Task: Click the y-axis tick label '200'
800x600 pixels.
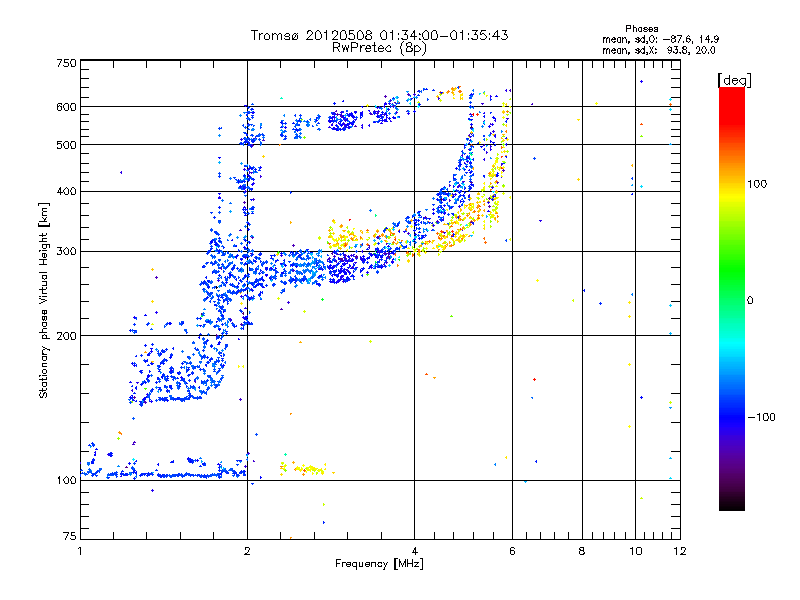Action: coord(66,336)
